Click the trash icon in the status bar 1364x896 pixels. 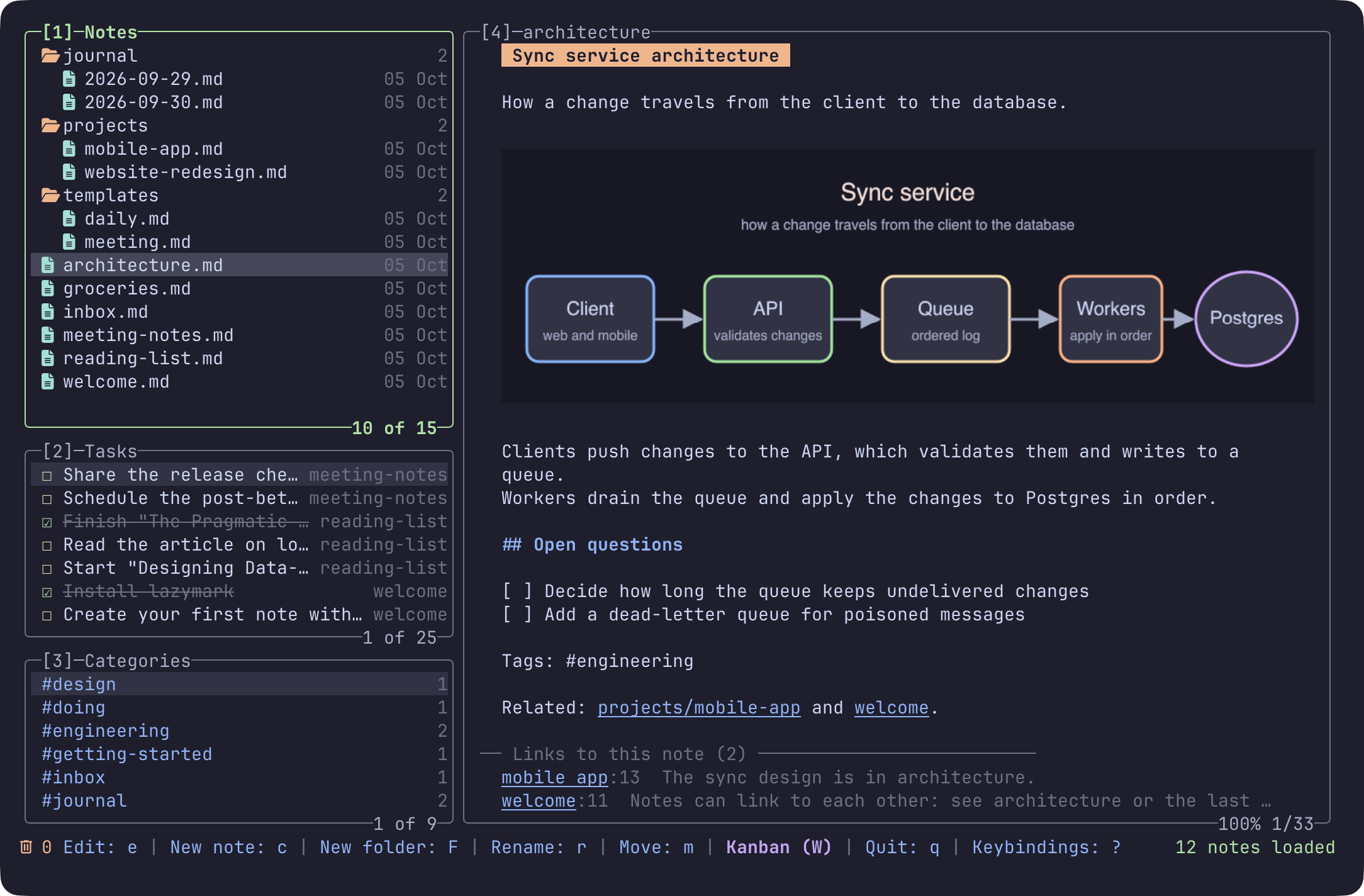(26, 848)
